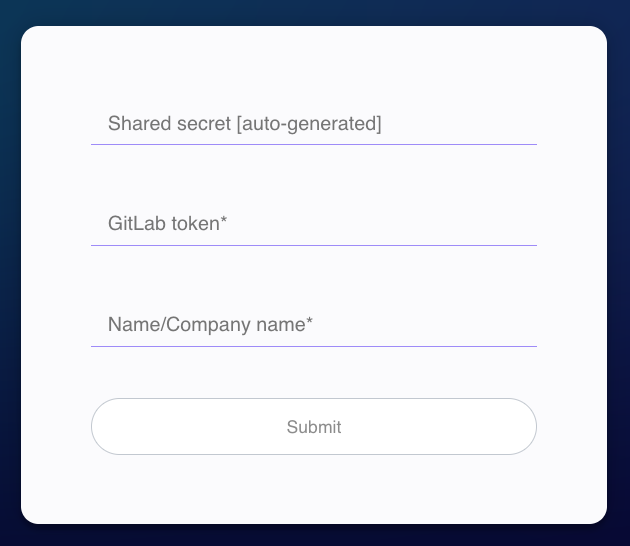Image resolution: width=630 pixels, height=546 pixels.
Task: Click the asterisk after GitLab token
Action: point(224,222)
